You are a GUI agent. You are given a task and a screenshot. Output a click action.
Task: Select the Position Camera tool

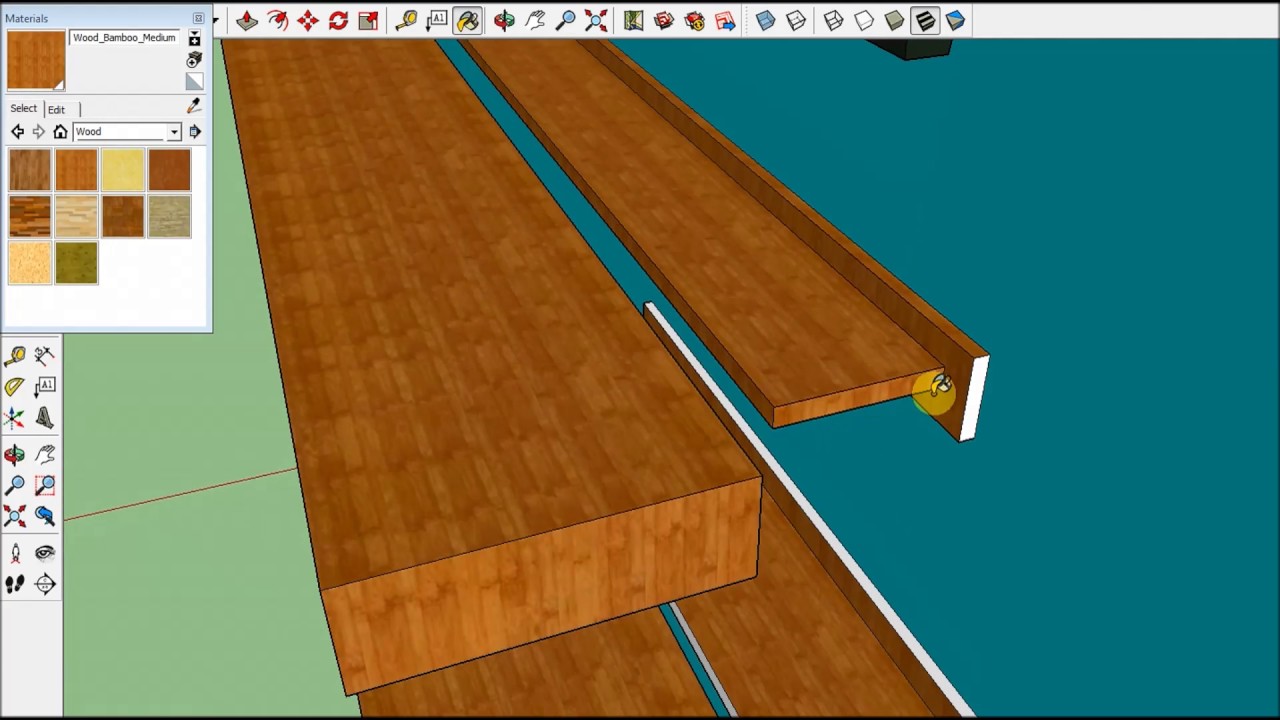tap(14, 554)
